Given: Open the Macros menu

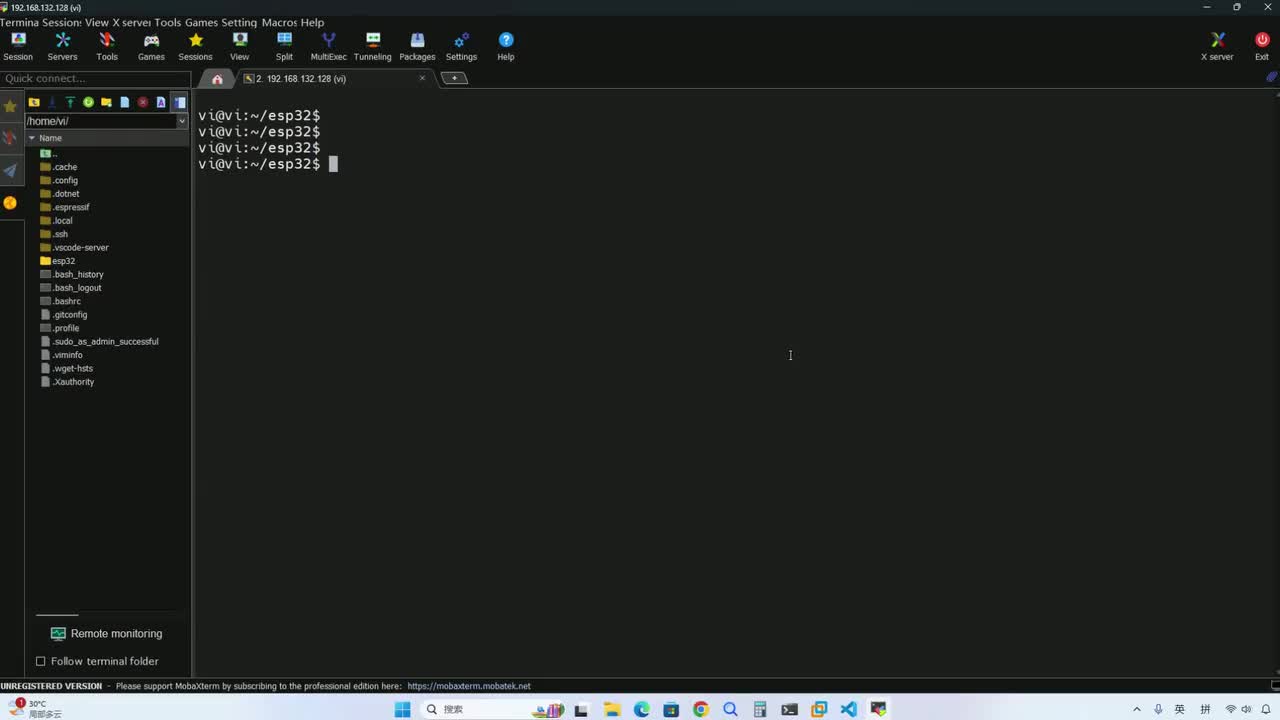Looking at the screenshot, I should point(279,22).
